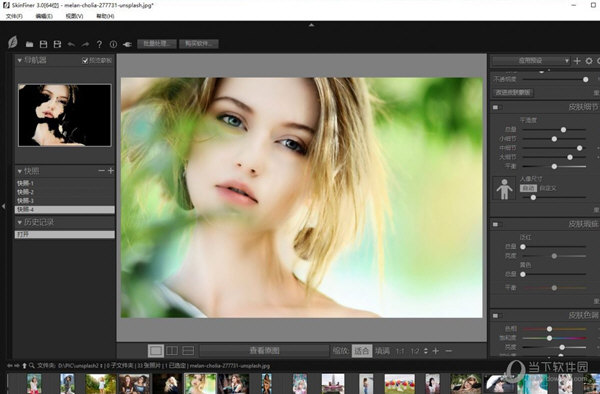Open the info circle icon

click(113, 44)
